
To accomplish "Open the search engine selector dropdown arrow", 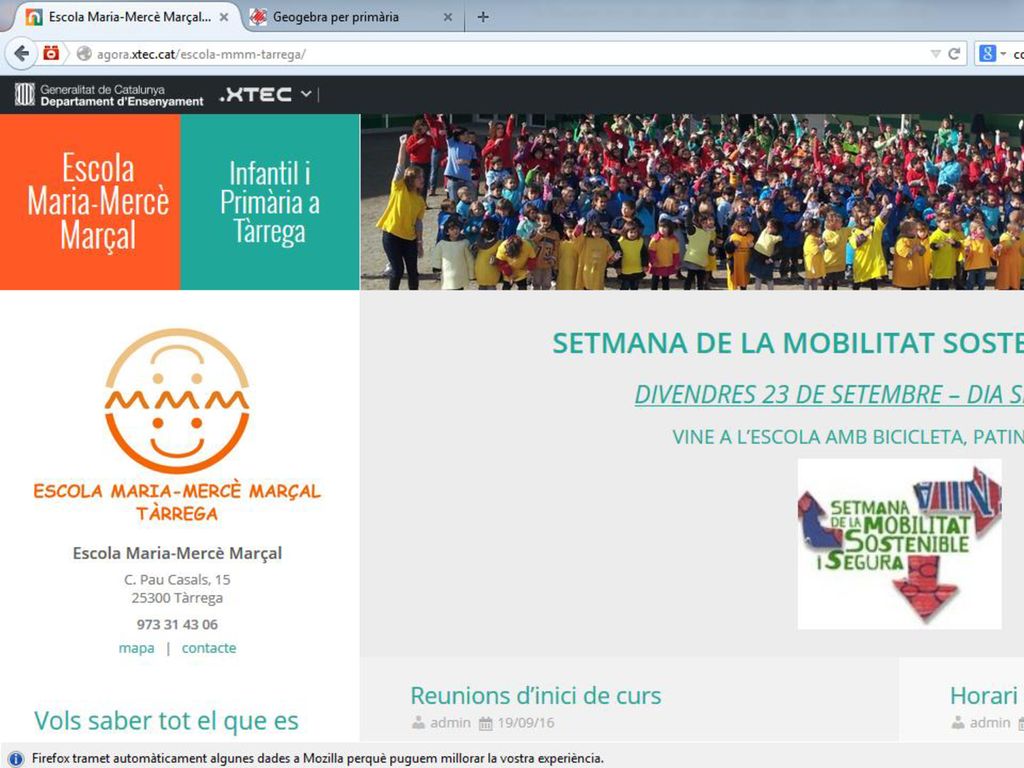I will point(1003,54).
